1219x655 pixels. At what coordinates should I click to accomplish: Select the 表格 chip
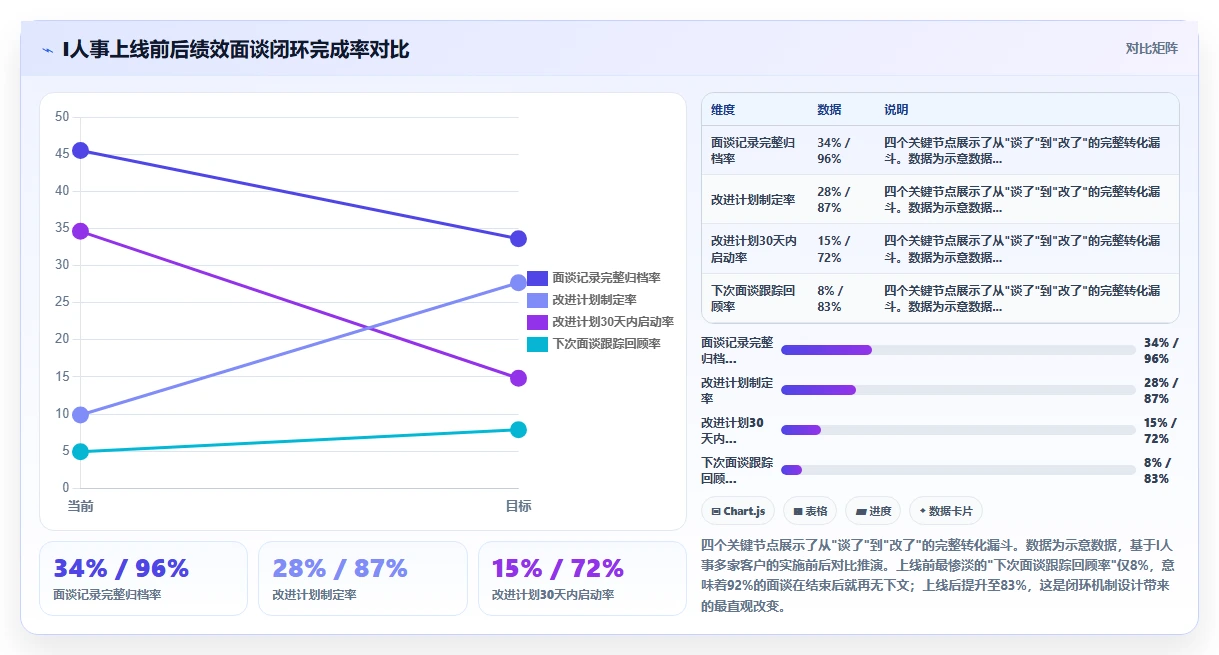pyautogui.click(x=810, y=511)
